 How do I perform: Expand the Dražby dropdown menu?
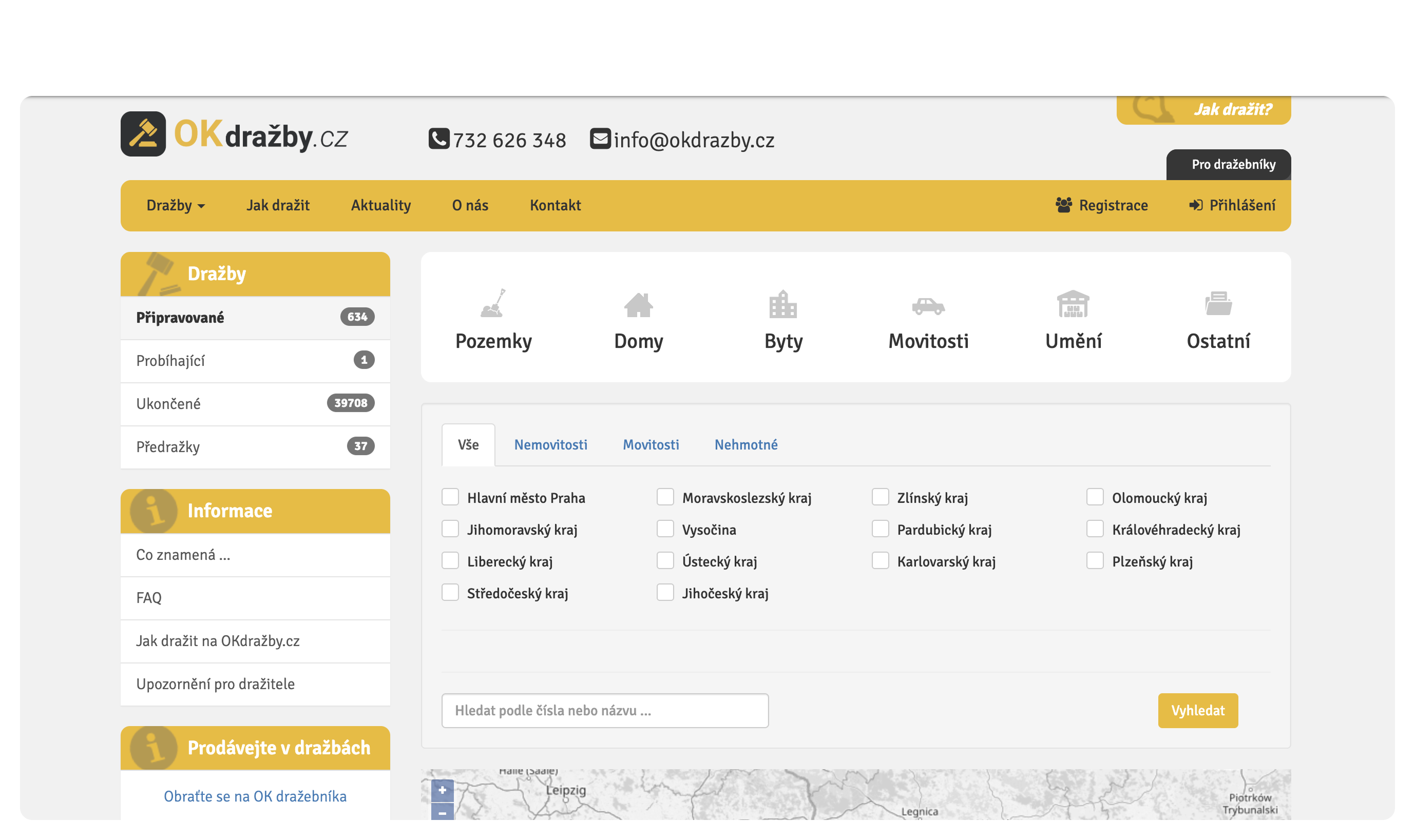176,205
